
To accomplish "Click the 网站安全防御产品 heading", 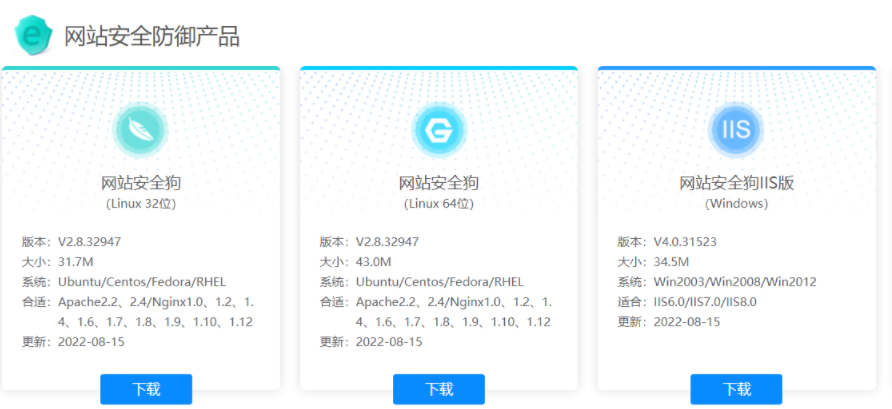I will click(x=151, y=36).
